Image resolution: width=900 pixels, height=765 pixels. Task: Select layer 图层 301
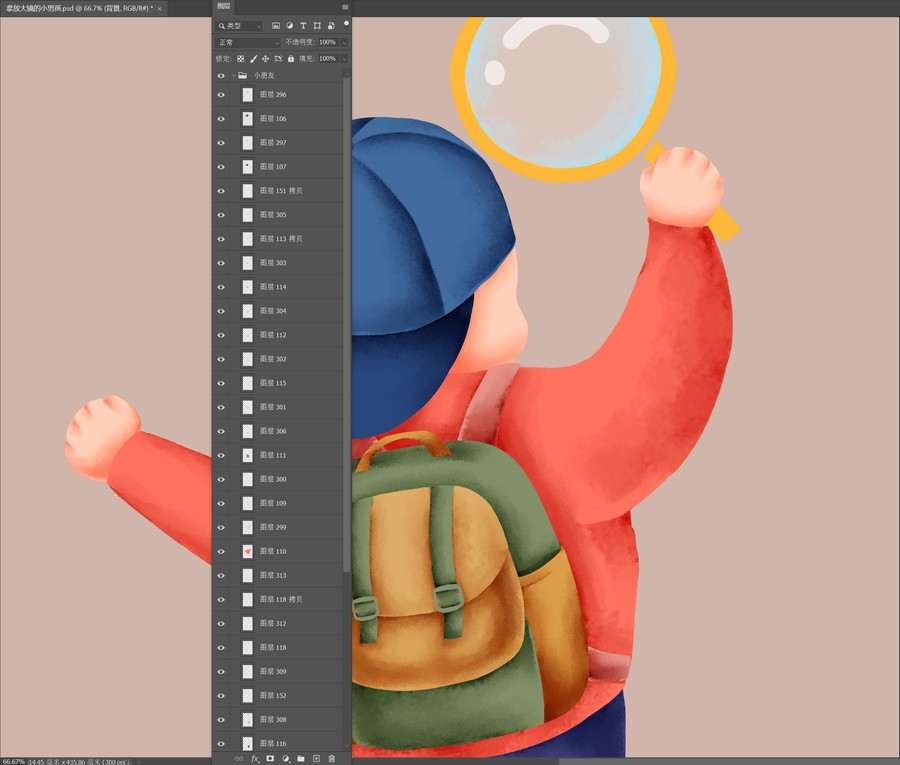click(278, 407)
